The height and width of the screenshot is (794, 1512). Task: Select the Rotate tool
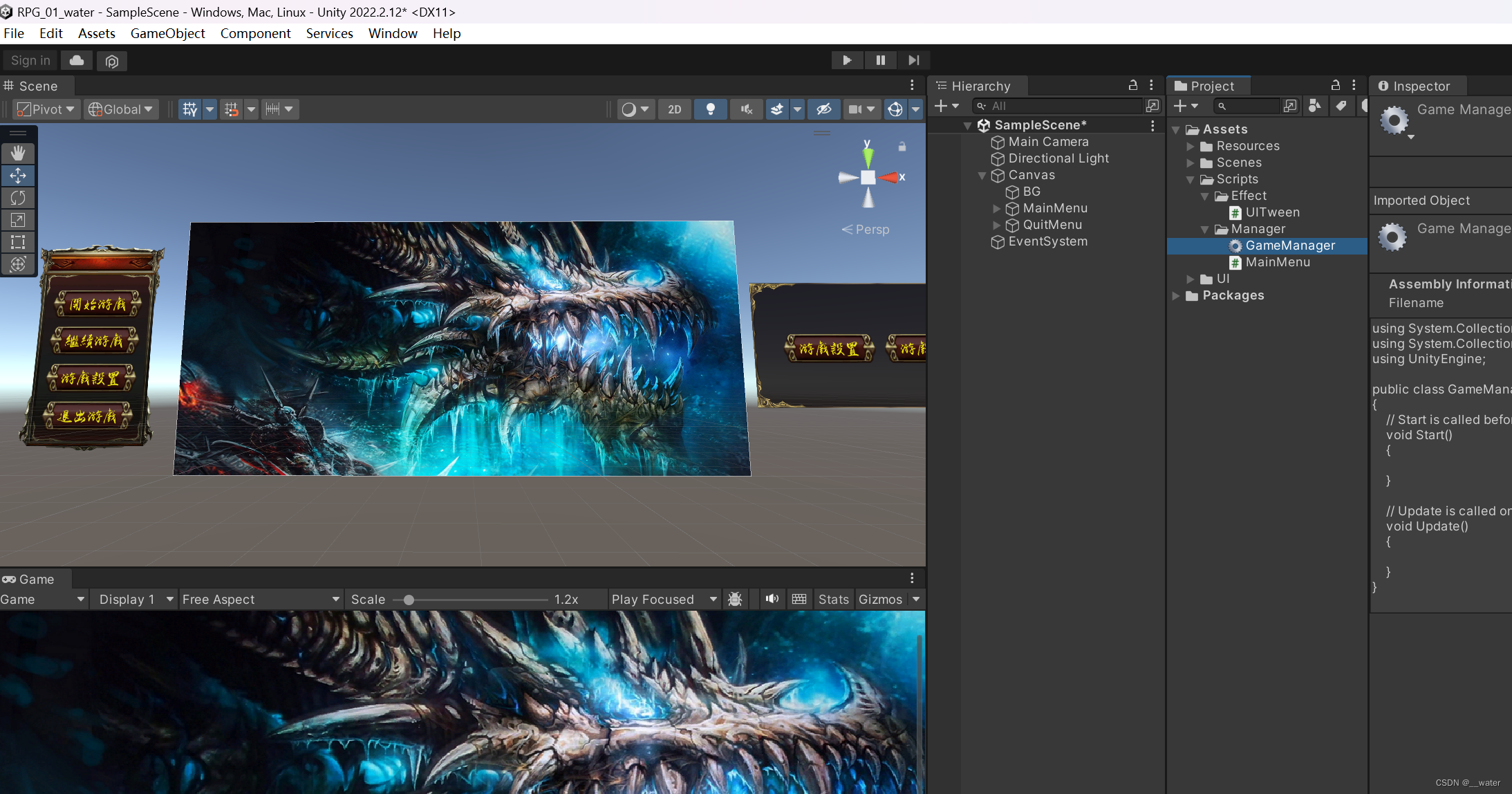18,198
